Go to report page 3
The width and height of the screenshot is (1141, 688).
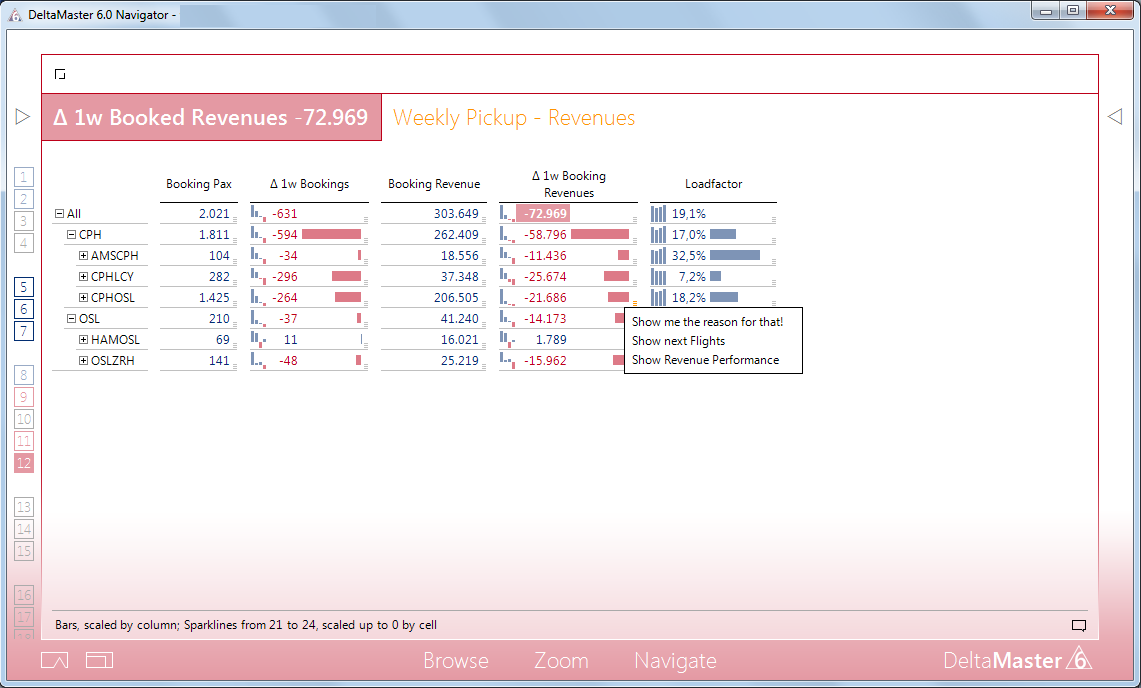(24, 221)
